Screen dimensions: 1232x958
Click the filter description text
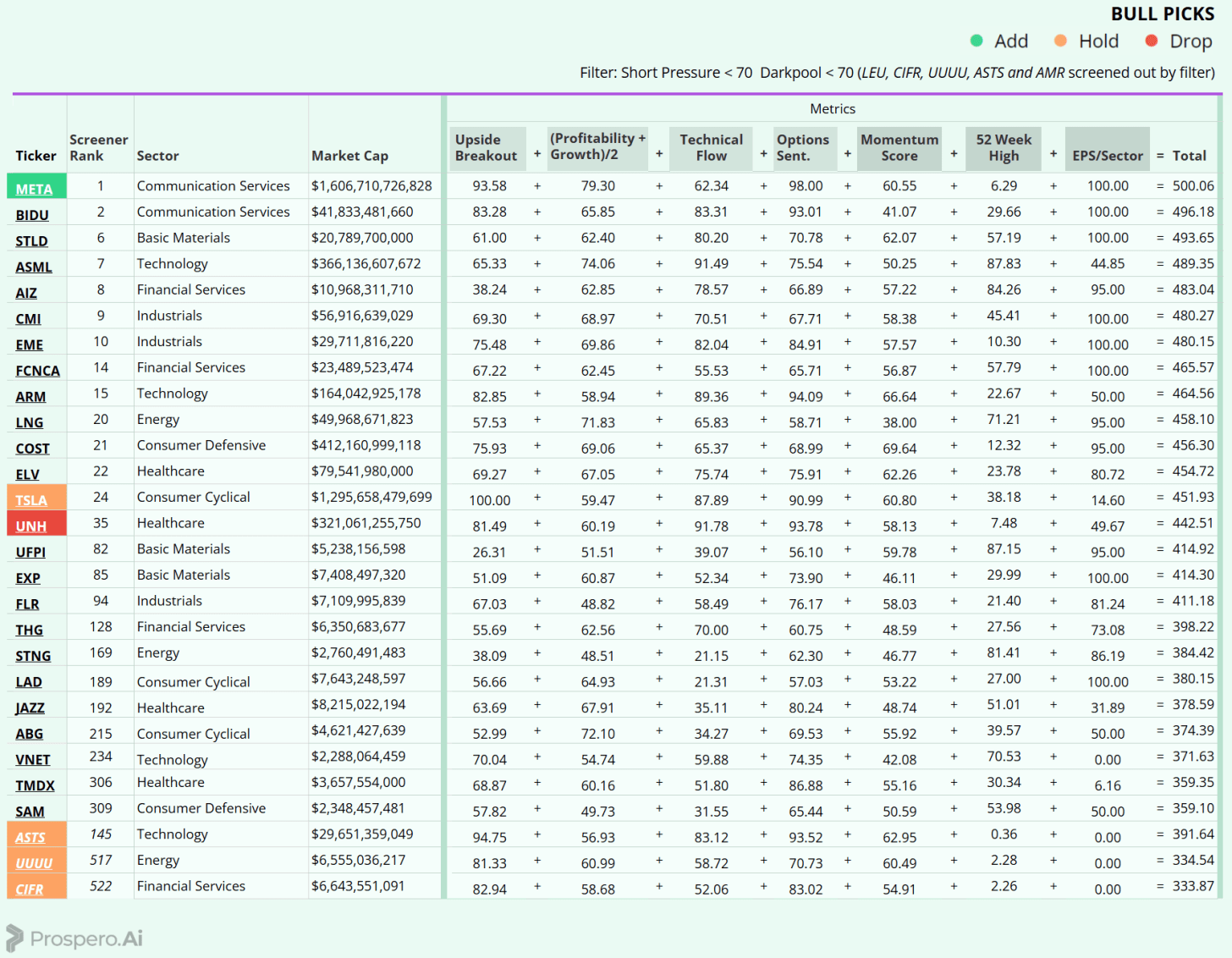coord(897,73)
